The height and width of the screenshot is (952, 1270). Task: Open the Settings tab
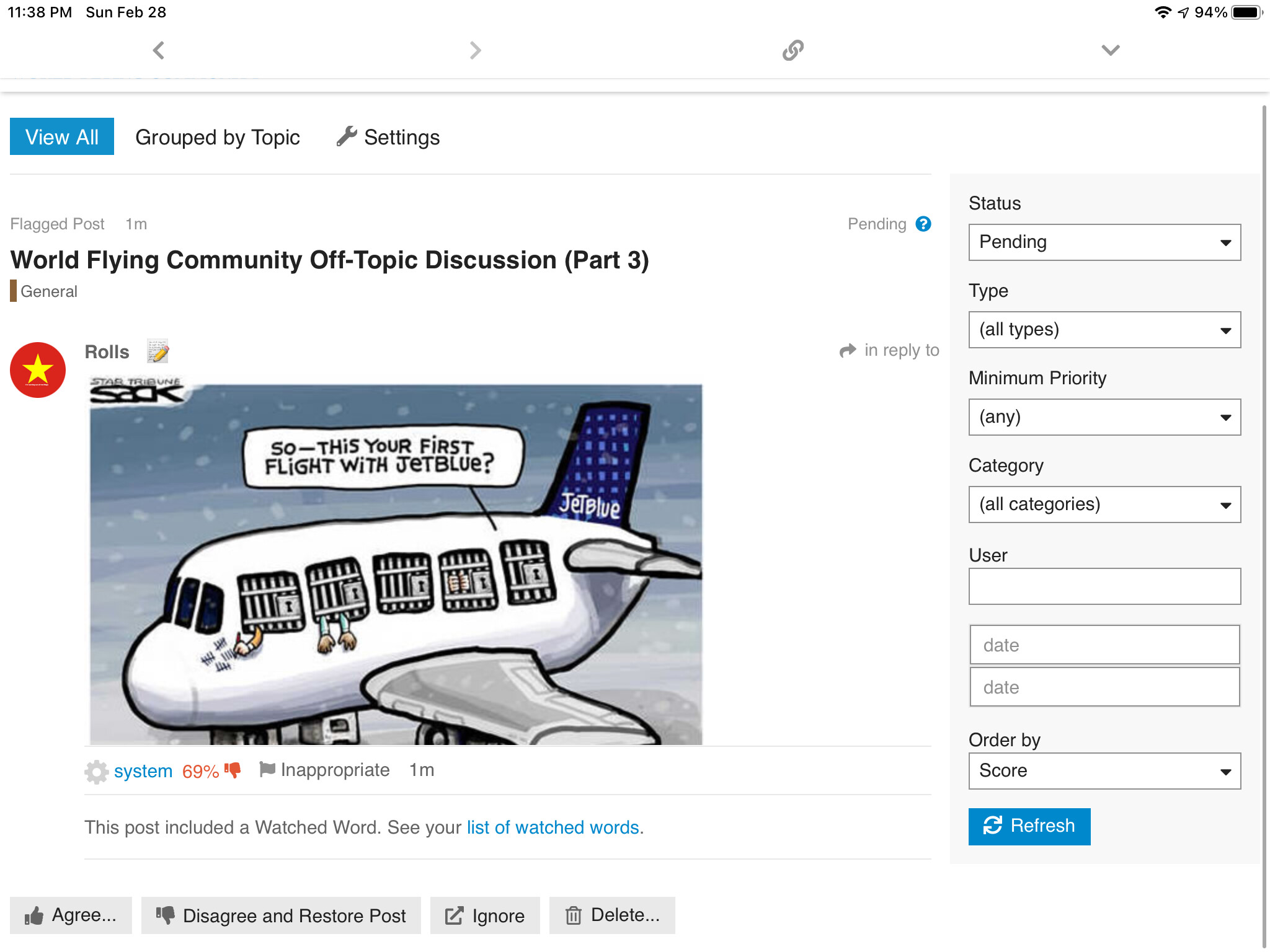click(389, 137)
